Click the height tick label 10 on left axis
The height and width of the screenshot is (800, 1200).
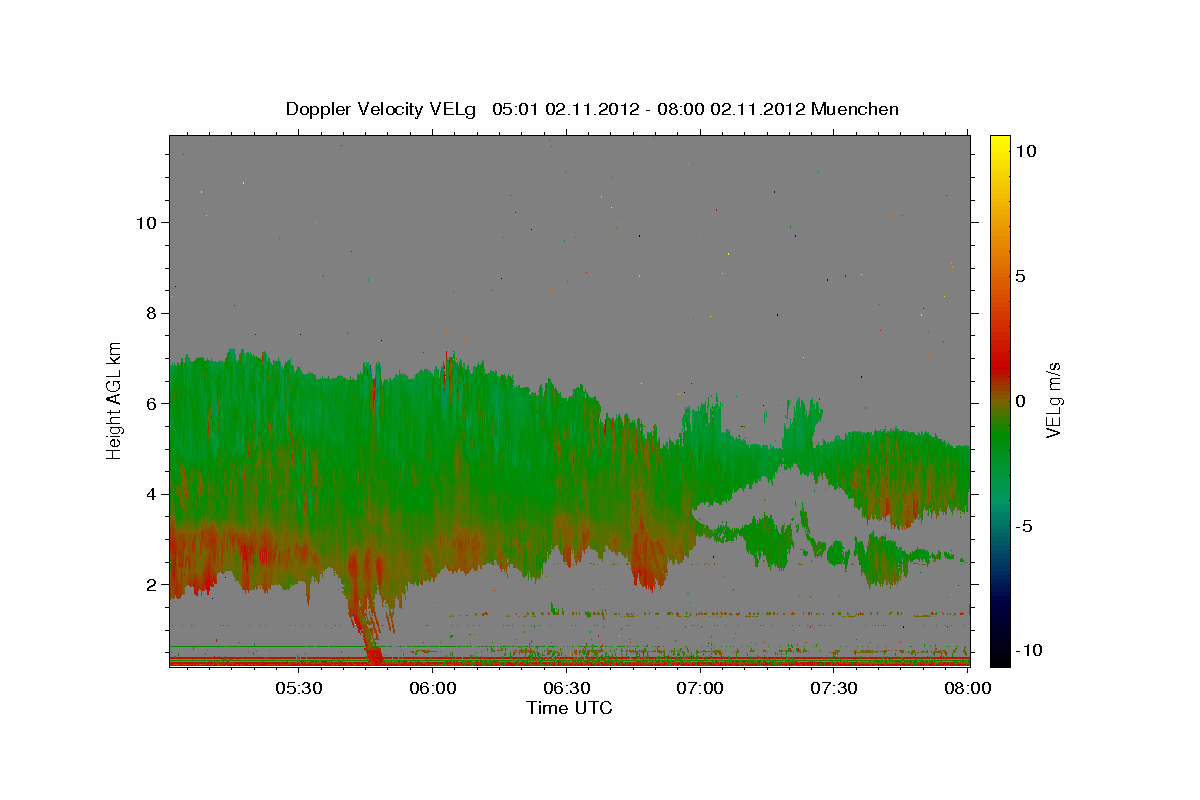[x=147, y=222]
